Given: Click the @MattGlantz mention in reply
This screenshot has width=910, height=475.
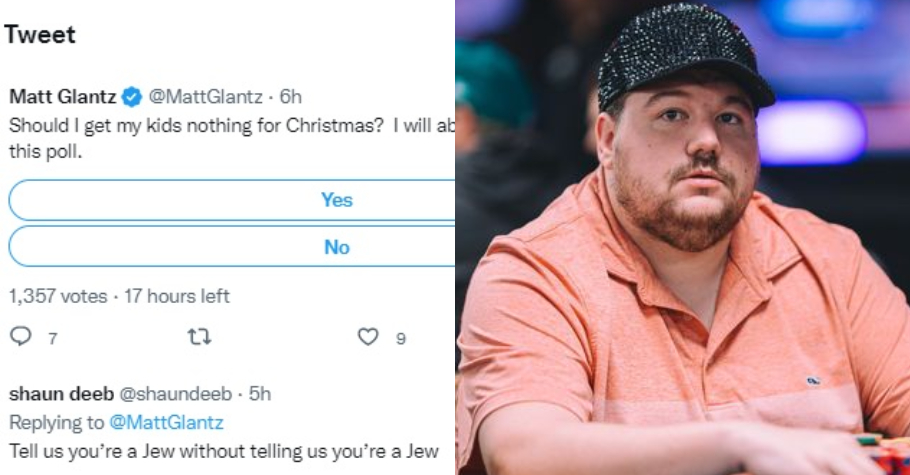Looking at the screenshot, I should (x=167, y=422).
